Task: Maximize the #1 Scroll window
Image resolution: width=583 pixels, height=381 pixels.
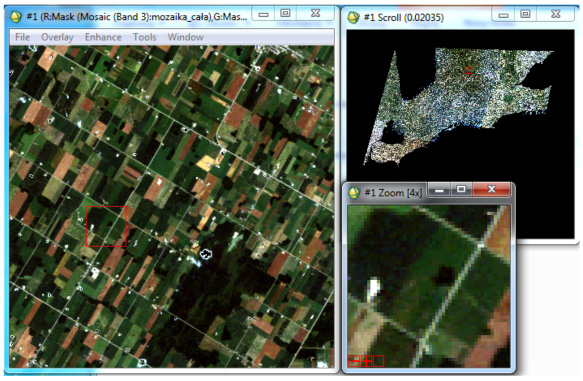Action: [x=525, y=14]
